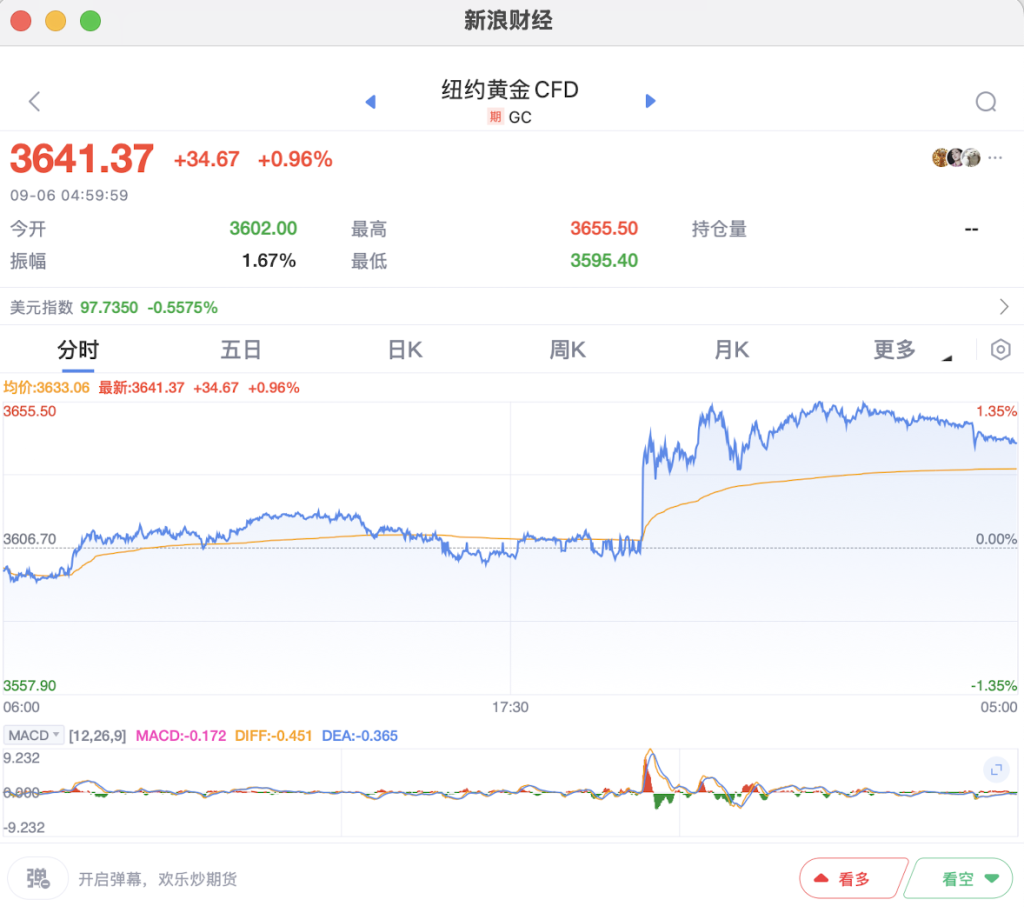The image size is (1024, 913).
Task: Close the window with red button
Action: tap(21, 21)
